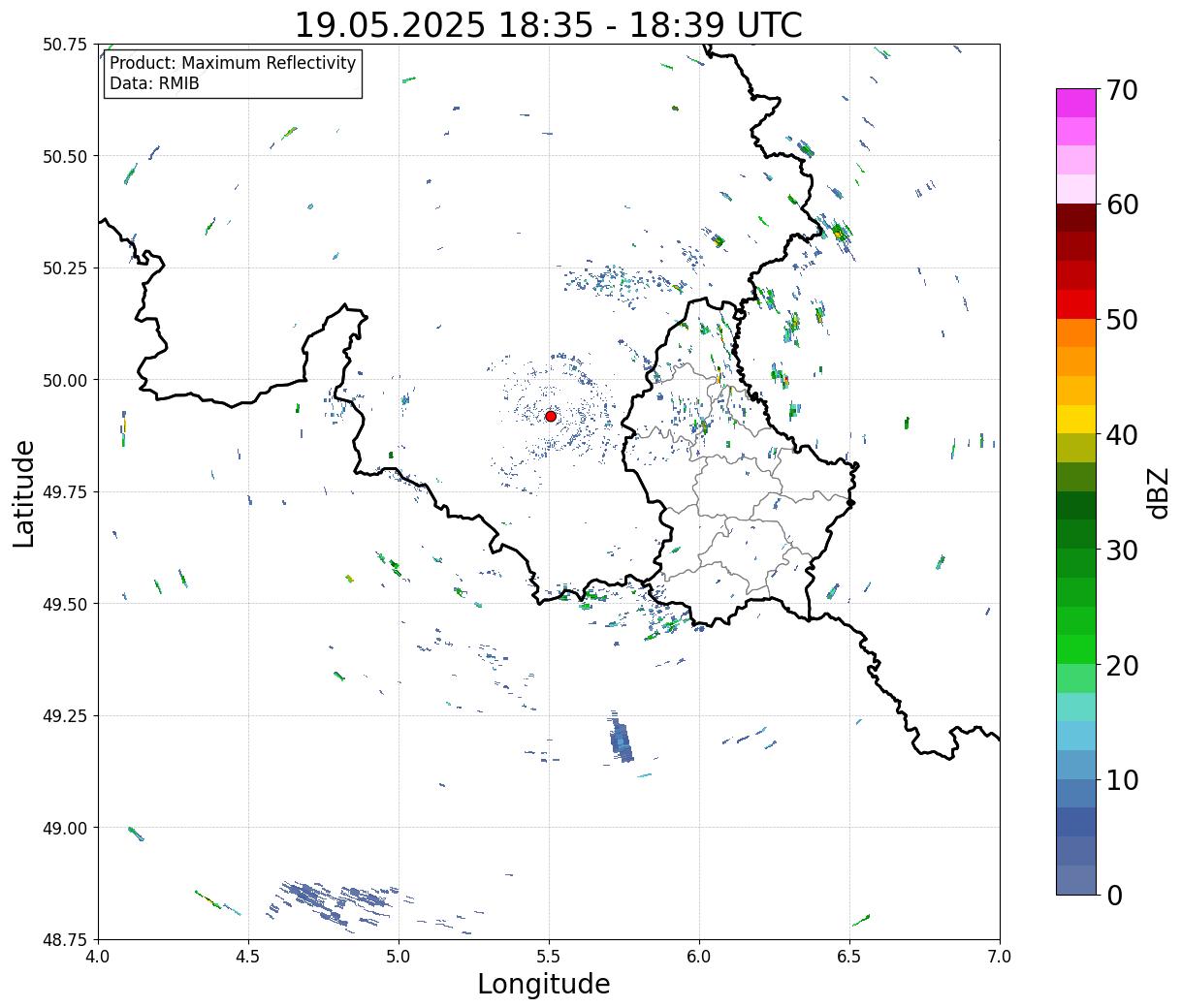1182x1008 pixels.
Task: Click the longitude tick label 5.0
Action: [x=399, y=956]
